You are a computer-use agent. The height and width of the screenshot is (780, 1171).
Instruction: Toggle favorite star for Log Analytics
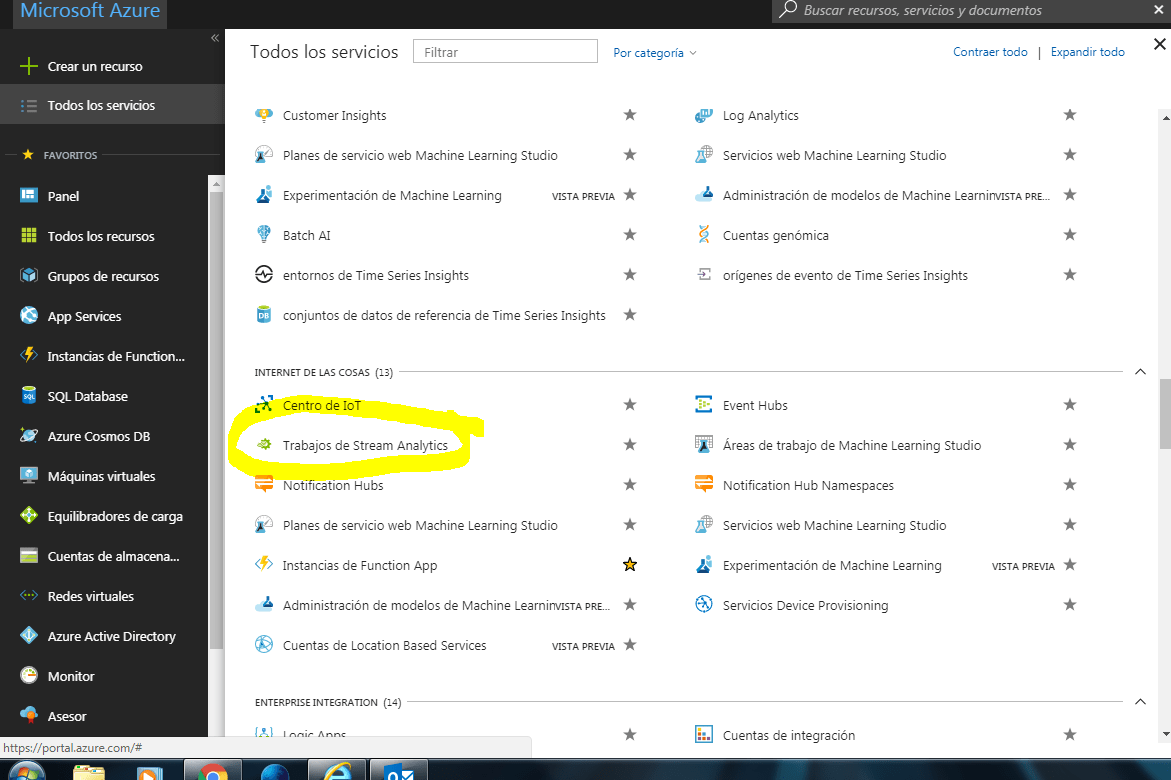pos(1069,114)
